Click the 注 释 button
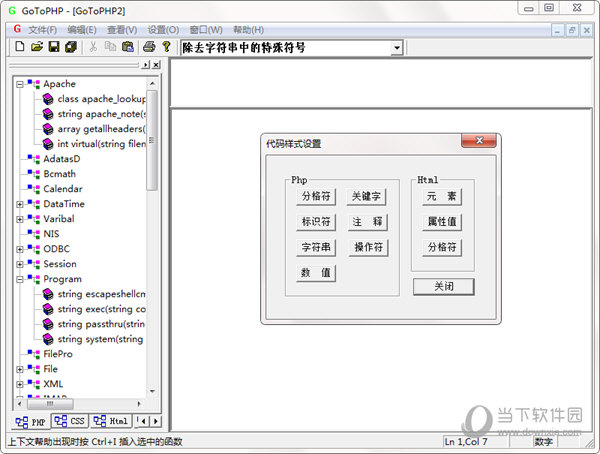600x454 pixels. tap(367, 222)
